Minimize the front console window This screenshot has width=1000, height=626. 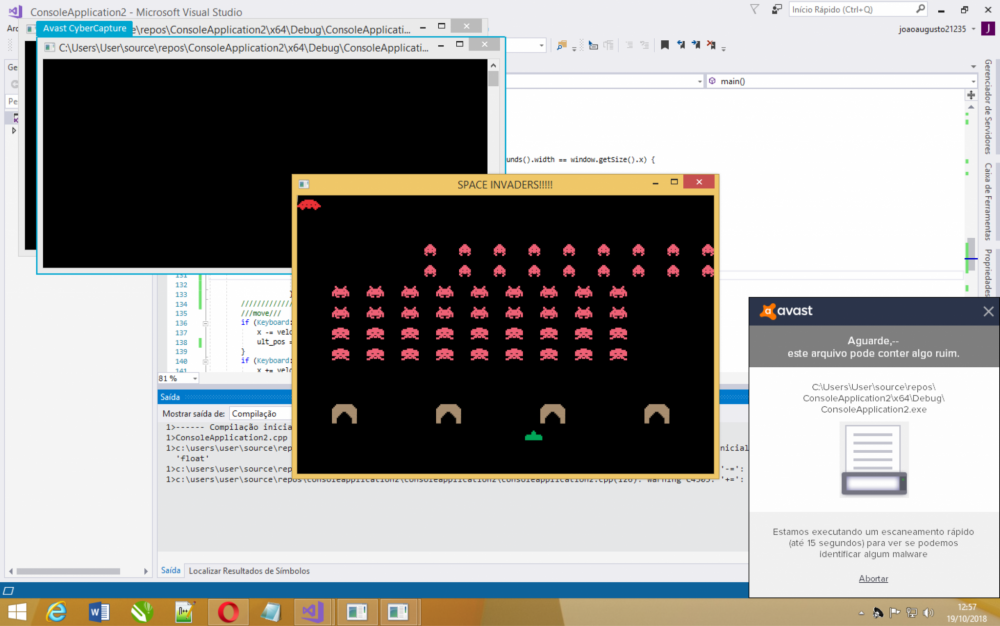(441, 46)
